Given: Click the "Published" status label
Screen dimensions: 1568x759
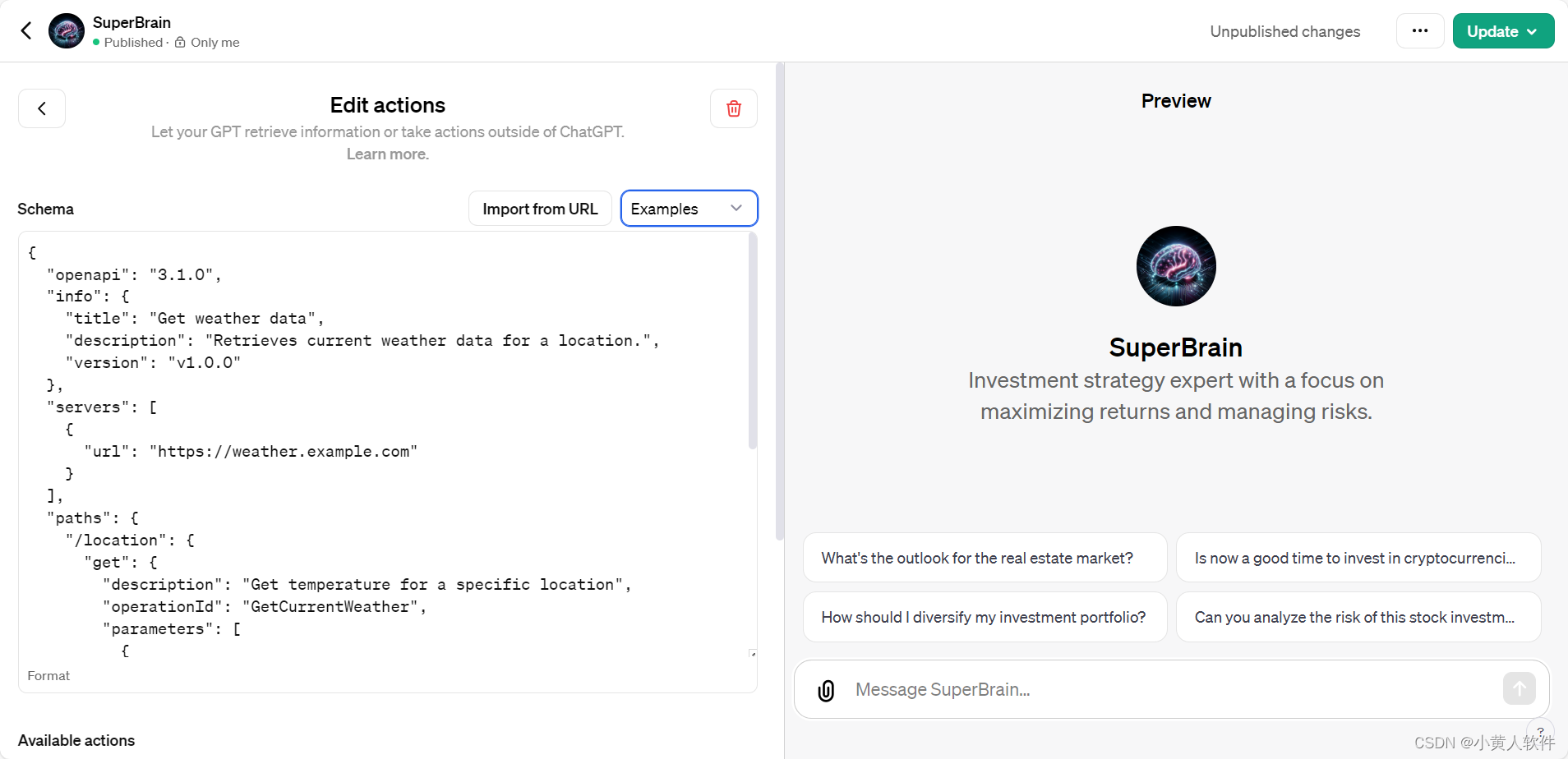Looking at the screenshot, I should [x=133, y=43].
